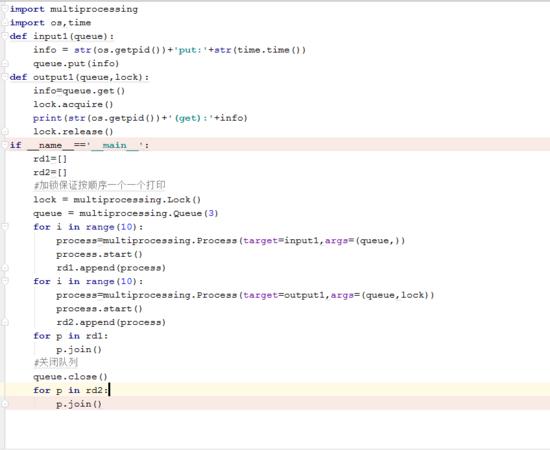The image size is (550, 450).
Task: Click fold end marker beside rd1.append(process)
Action: 4,268
